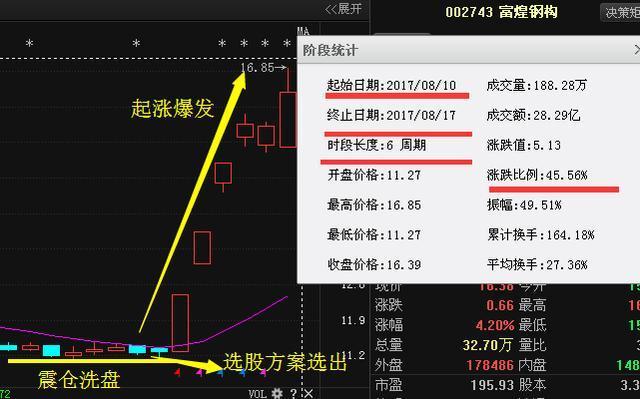640x399 pixels.
Task: Click the 内盘 label in the quote panel
Action: tap(533, 365)
